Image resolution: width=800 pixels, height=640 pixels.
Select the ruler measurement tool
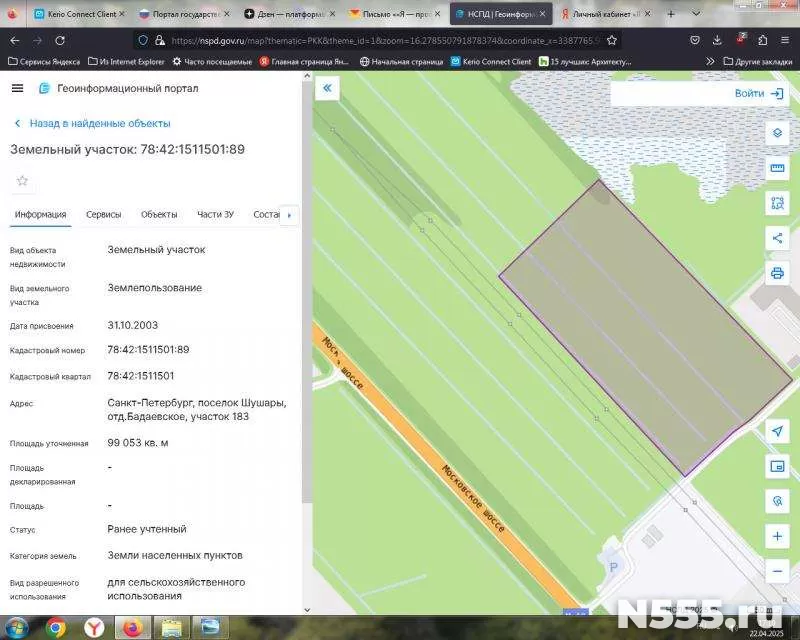777,168
